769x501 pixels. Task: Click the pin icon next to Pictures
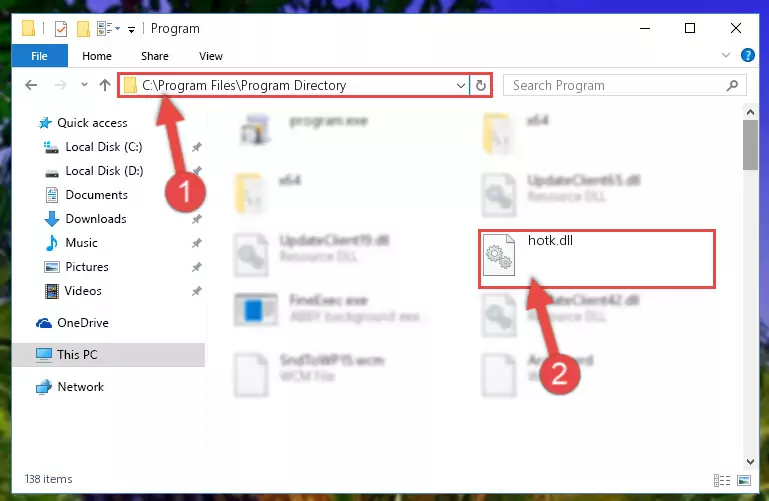pyautogui.click(x=197, y=267)
